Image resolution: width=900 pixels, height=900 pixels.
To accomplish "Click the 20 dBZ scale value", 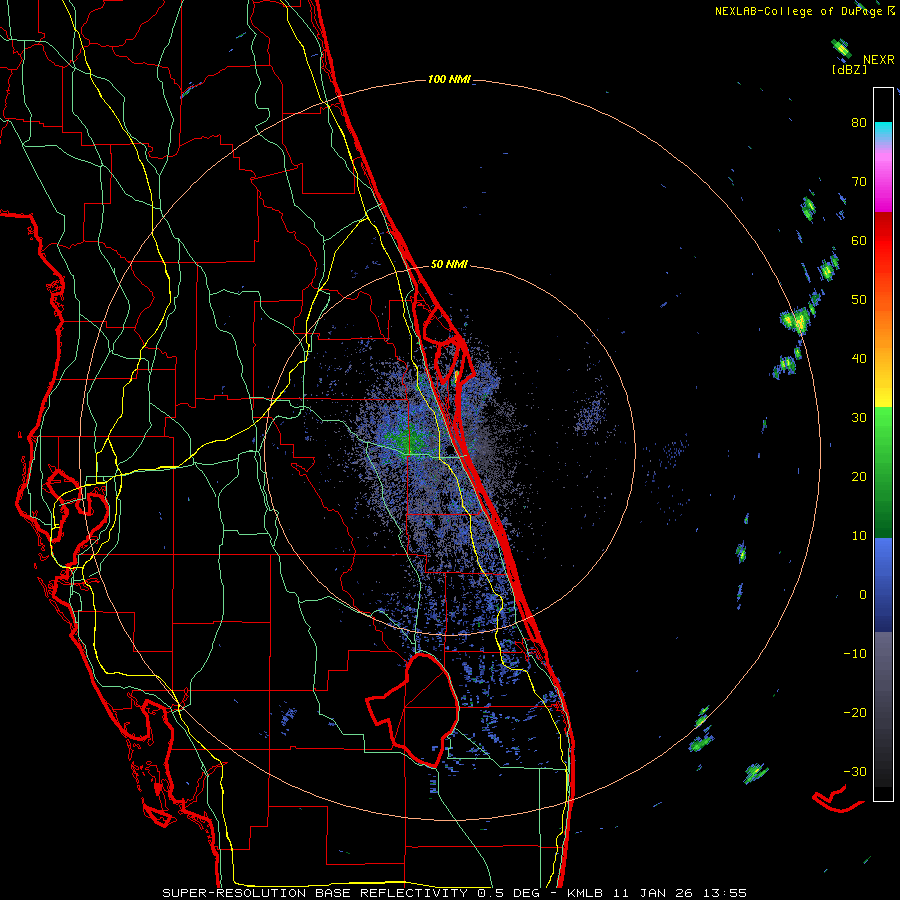I will point(859,477).
